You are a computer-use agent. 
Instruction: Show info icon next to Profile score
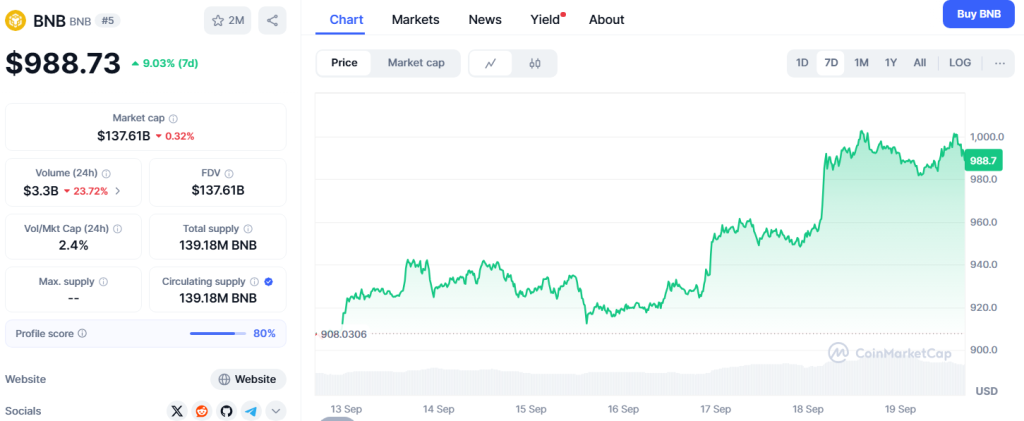(x=82, y=334)
